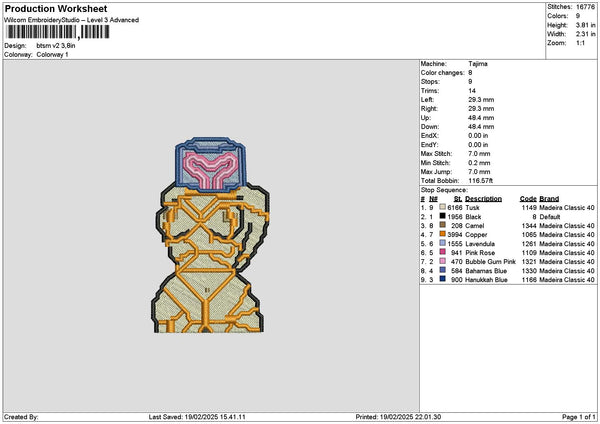600x424 pixels.
Task: Click the 'Colorway 1' value
Action: tap(52, 55)
